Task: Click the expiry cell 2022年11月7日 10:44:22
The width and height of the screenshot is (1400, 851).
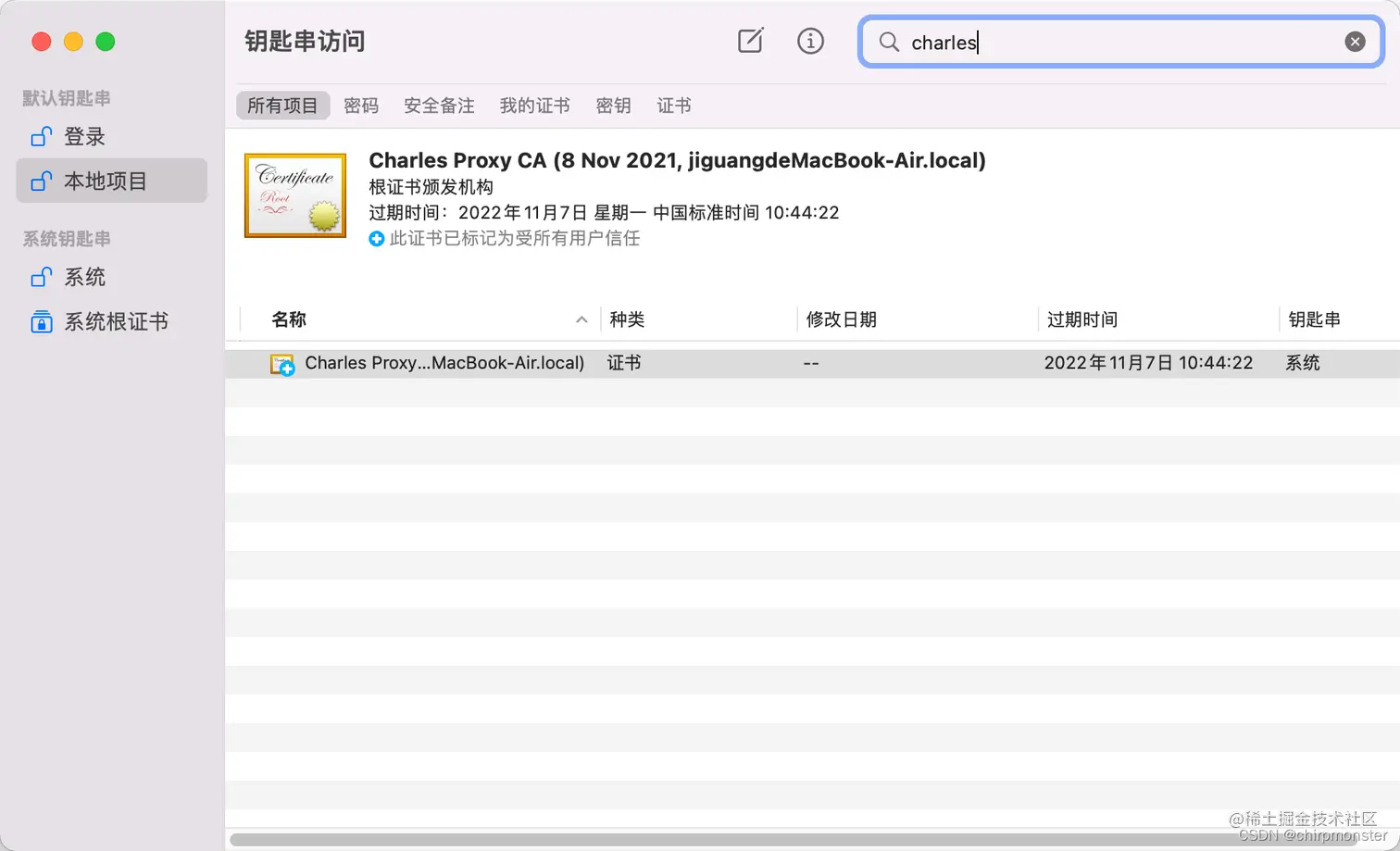Action: 1148,363
